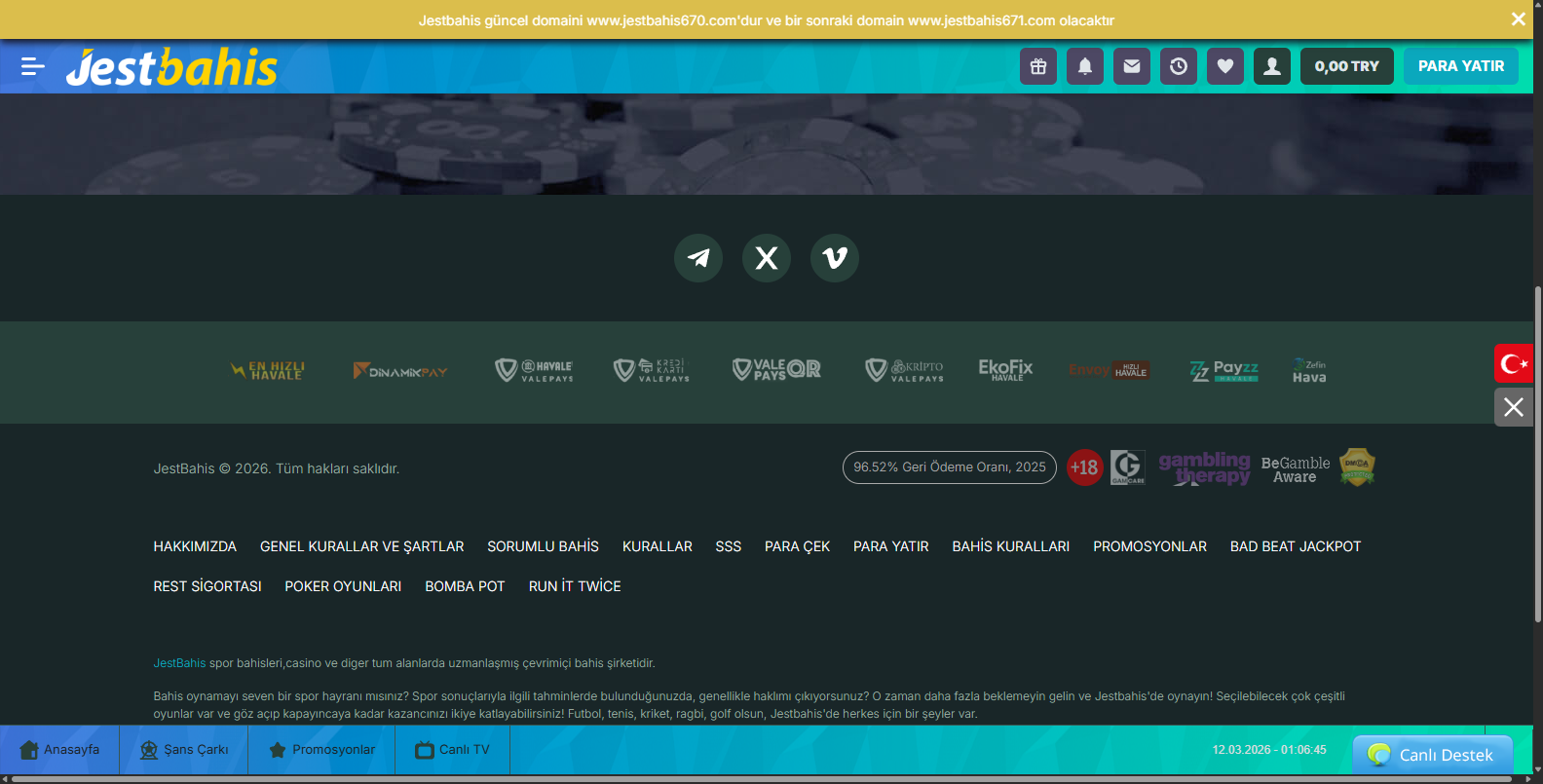Select the En Hızlı Havale payment logo

268,371
